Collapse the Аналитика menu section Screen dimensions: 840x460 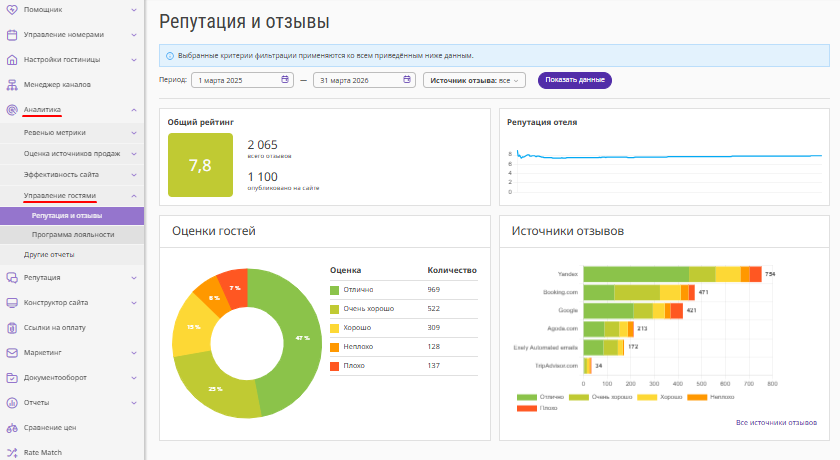(134, 110)
